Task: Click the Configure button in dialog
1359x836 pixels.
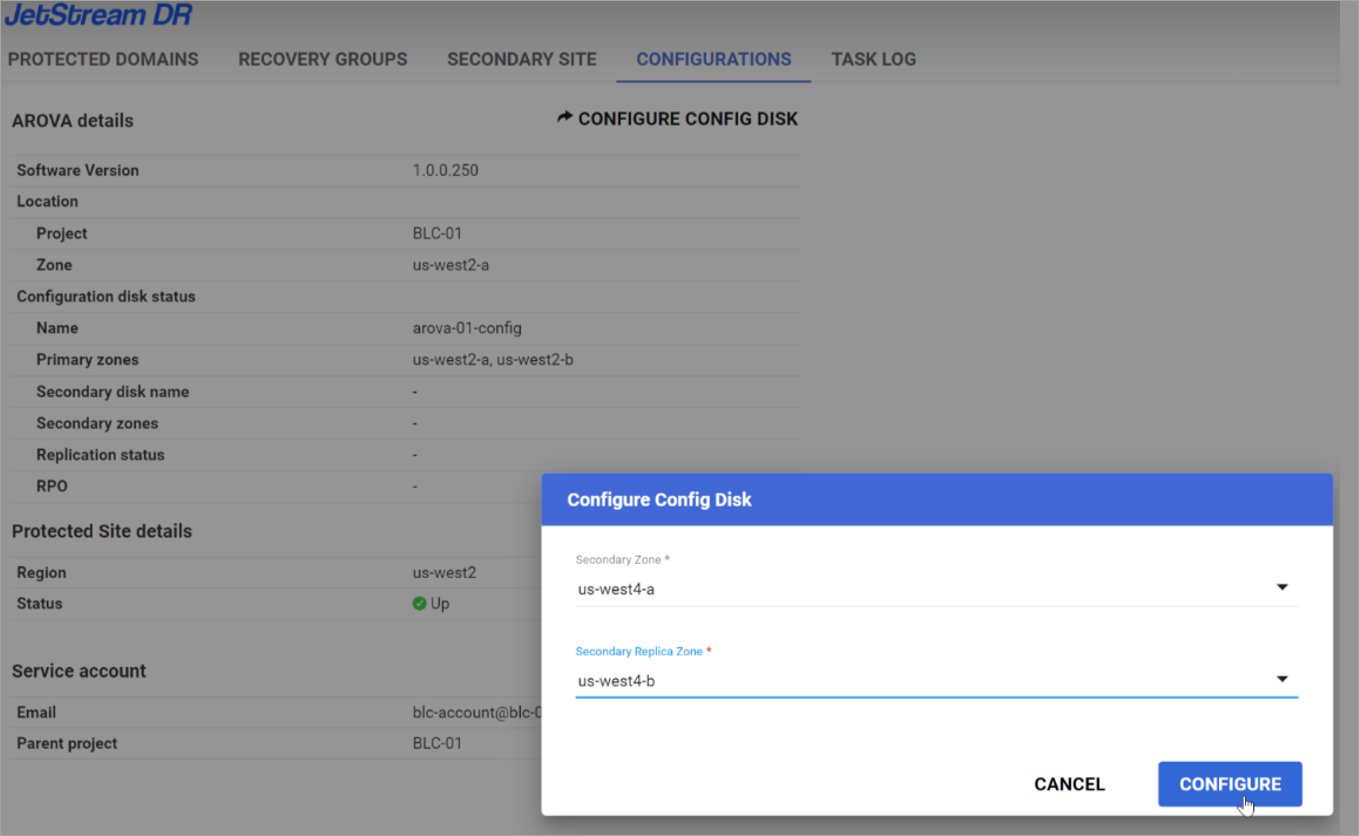Action: tap(1230, 784)
